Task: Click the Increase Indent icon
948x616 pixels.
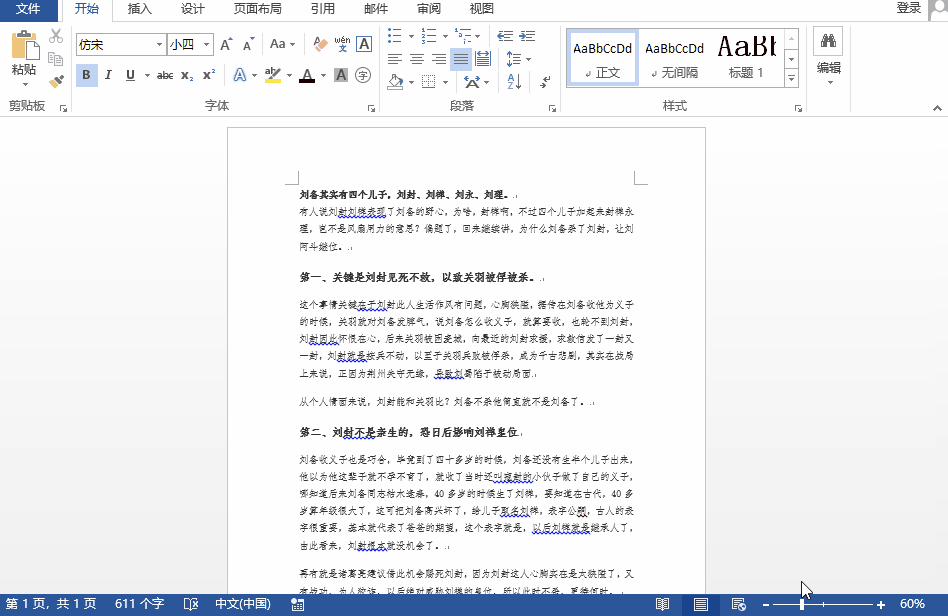Action: (x=525, y=37)
